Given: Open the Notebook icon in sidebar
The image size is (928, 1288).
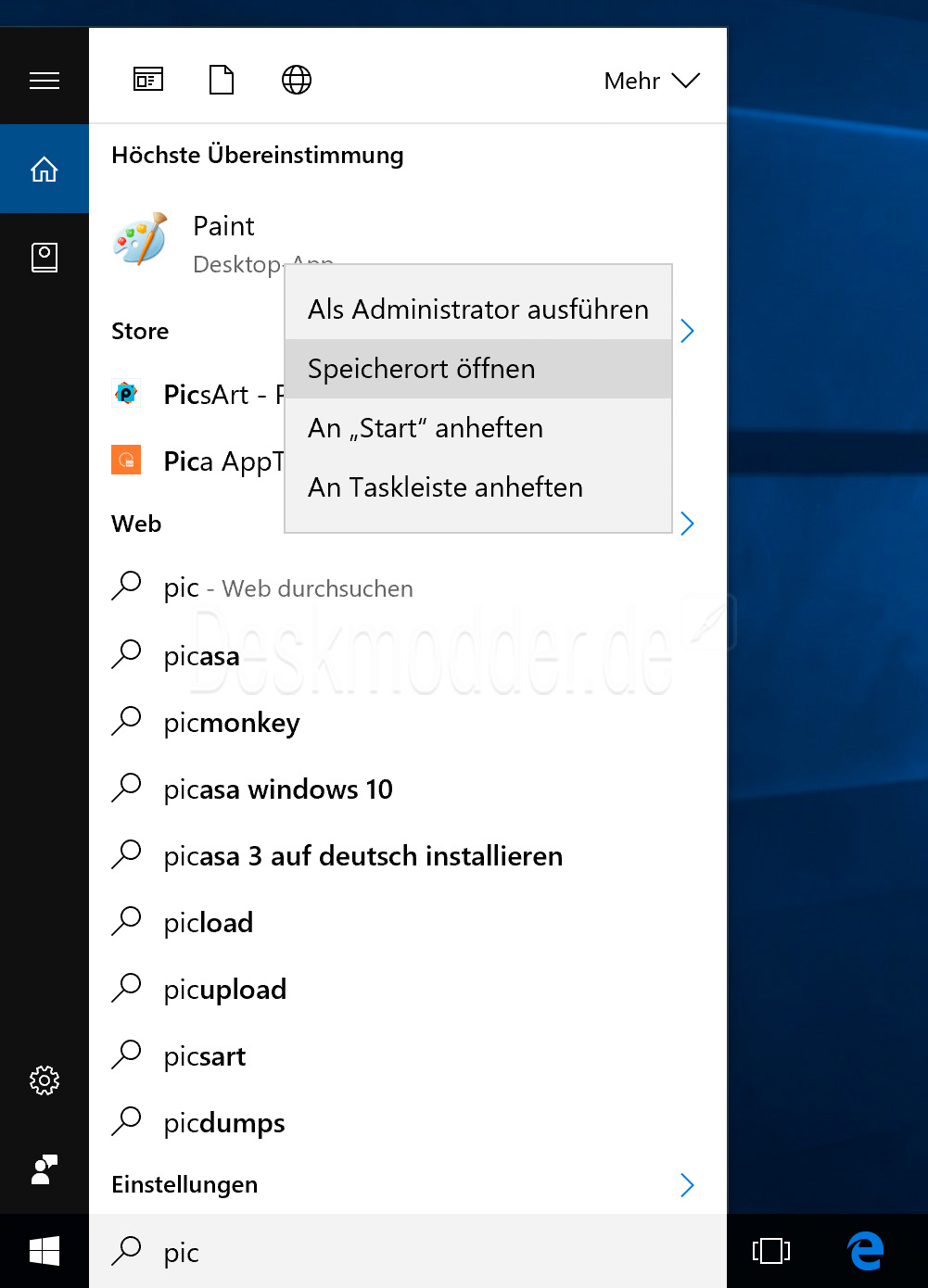Looking at the screenshot, I should tap(44, 258).
